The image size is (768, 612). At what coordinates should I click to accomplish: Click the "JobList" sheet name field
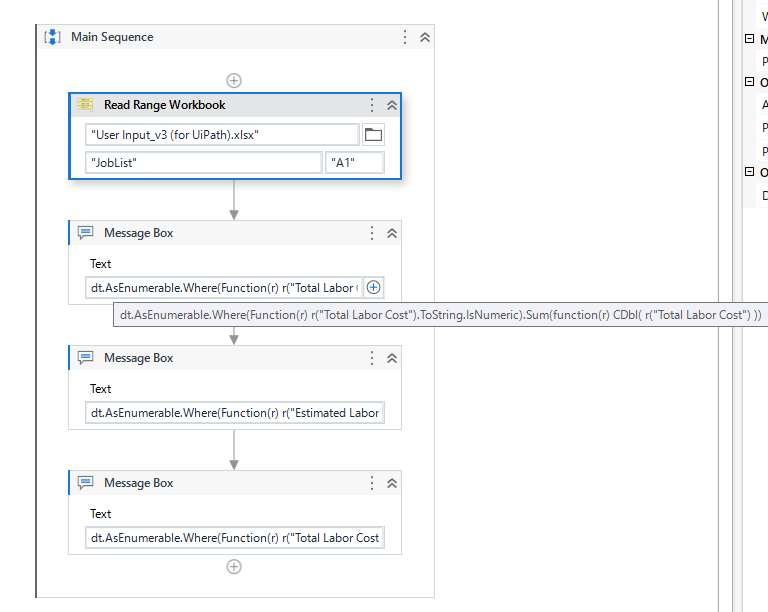coord(204,162)
